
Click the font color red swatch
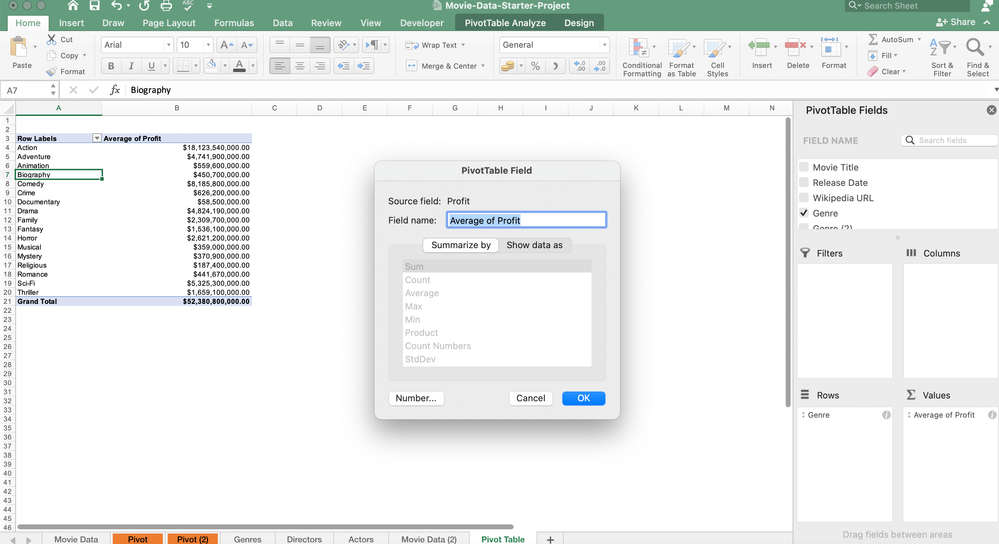coord(240,66)
